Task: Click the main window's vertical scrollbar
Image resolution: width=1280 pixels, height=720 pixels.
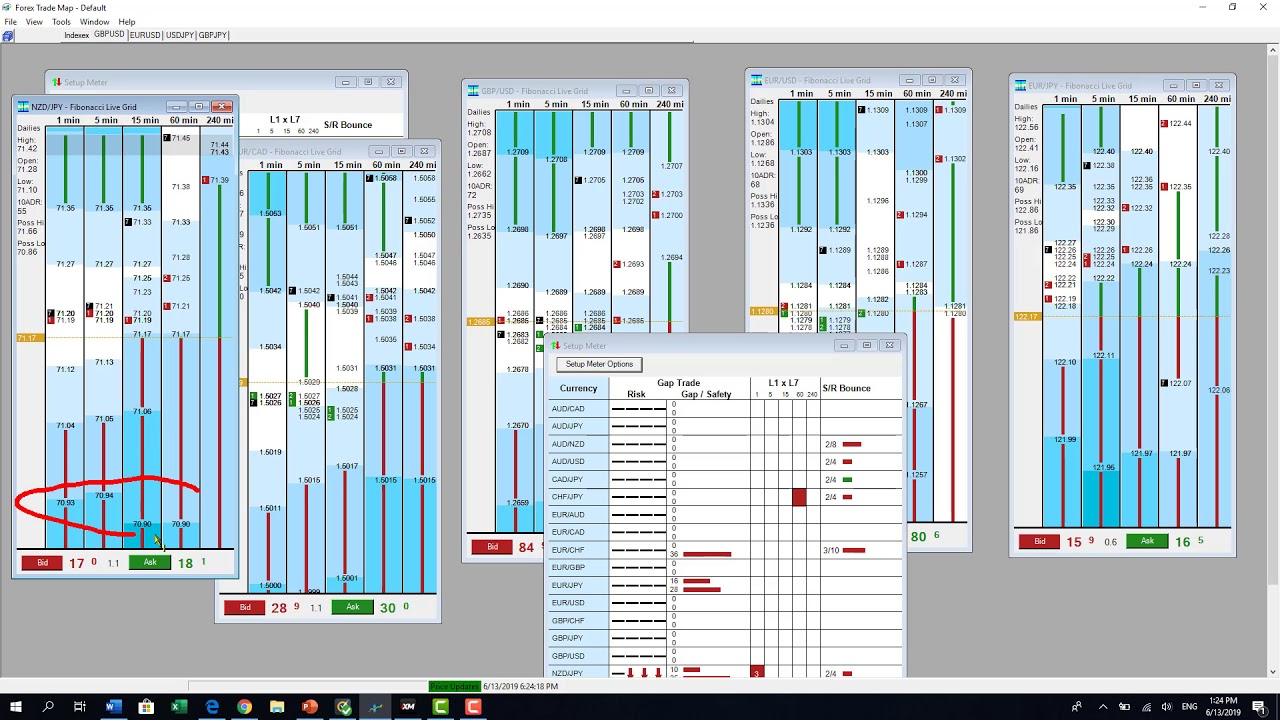Action: click(1273, 360)
